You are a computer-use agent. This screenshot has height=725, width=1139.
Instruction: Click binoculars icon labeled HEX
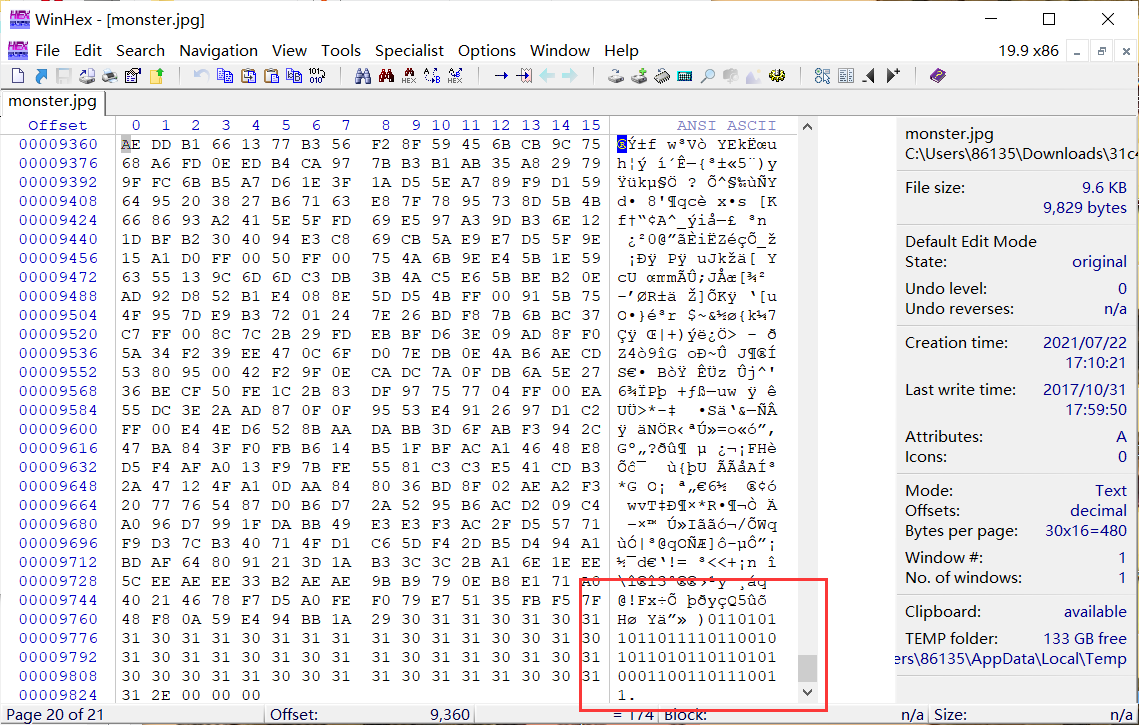409,76
